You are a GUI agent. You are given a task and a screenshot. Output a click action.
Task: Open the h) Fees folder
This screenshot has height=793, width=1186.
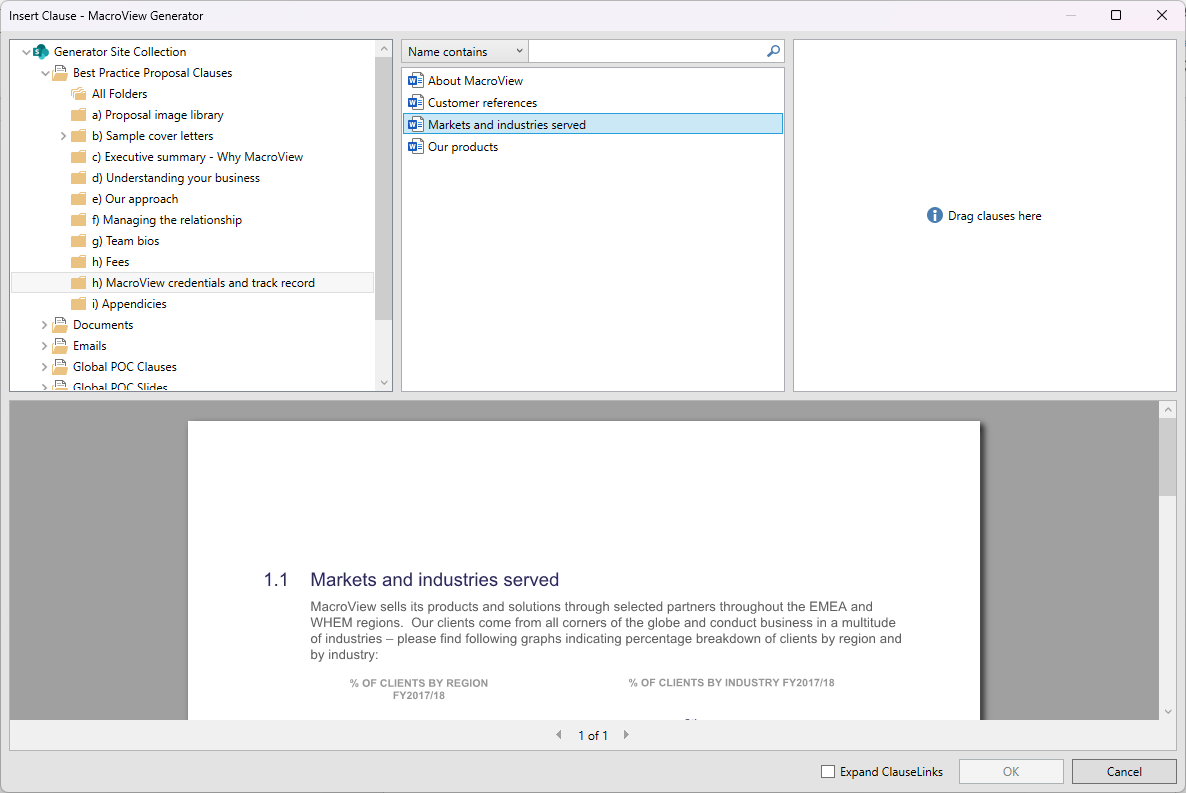[110, 262]
